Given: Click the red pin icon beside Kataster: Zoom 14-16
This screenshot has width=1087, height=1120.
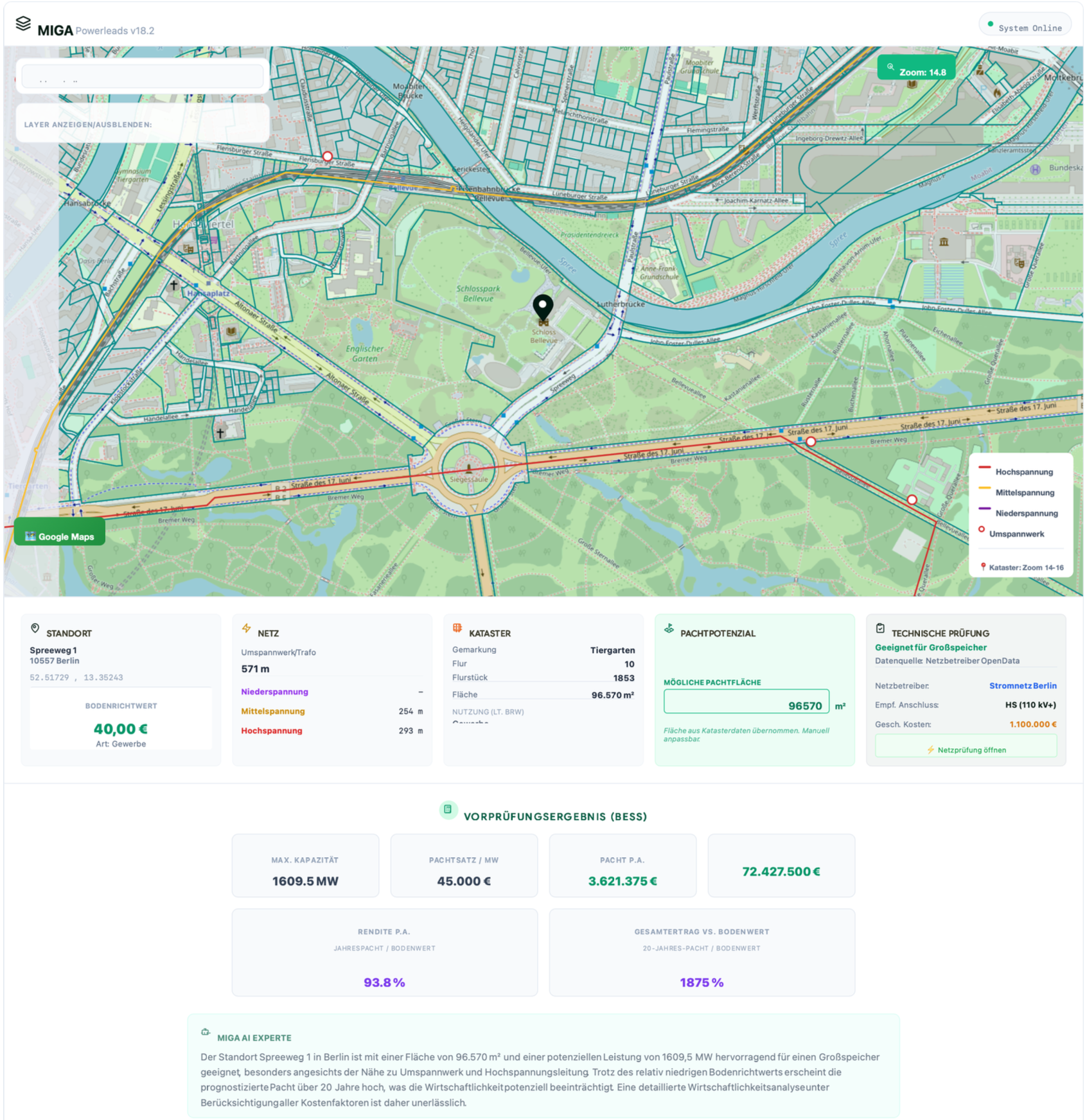Looking at the screenshot, I should (x=983, y=567).
